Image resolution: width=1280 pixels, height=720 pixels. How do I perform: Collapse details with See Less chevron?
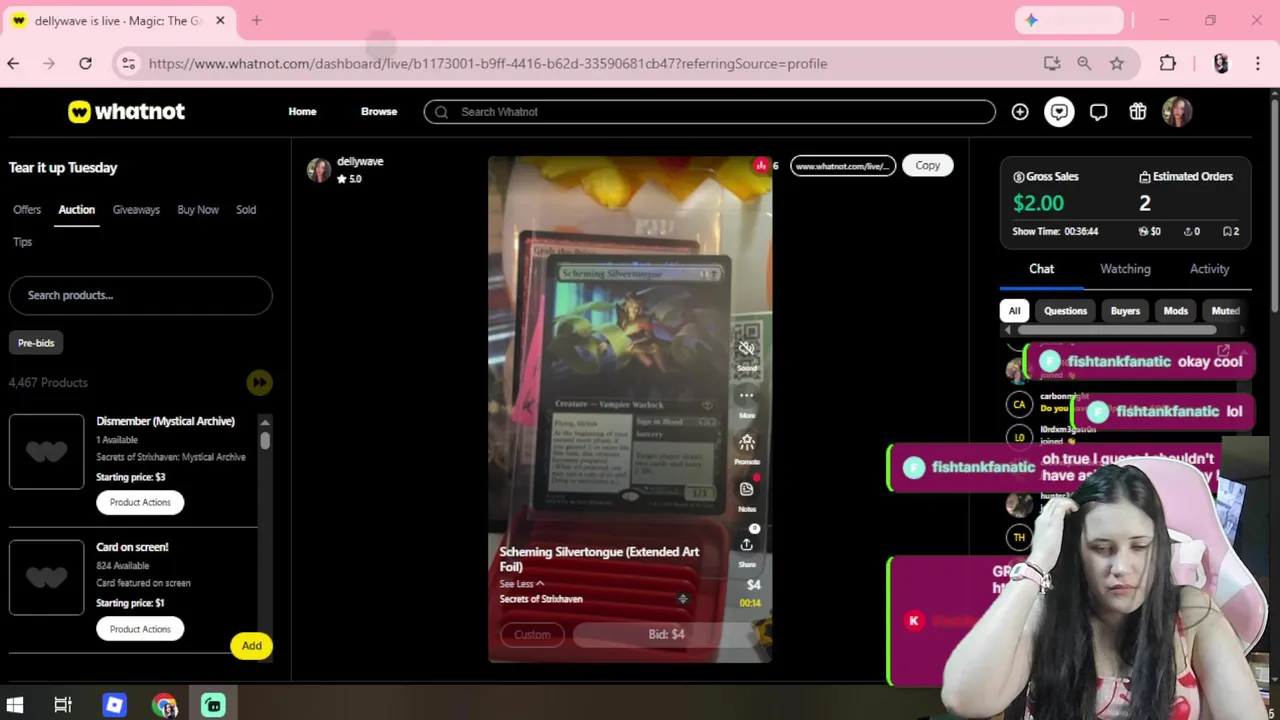click(x=522, y=584)
